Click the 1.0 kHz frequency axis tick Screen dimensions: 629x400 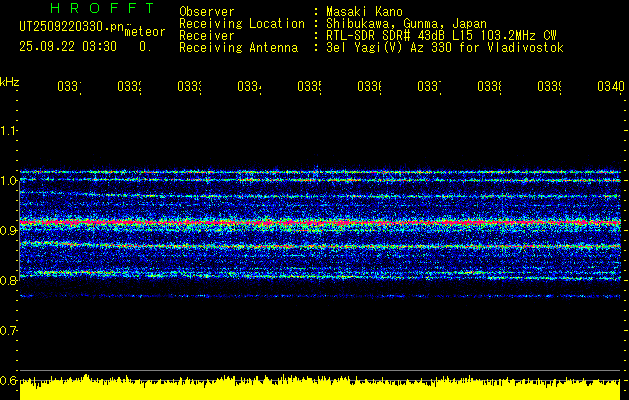9,181
